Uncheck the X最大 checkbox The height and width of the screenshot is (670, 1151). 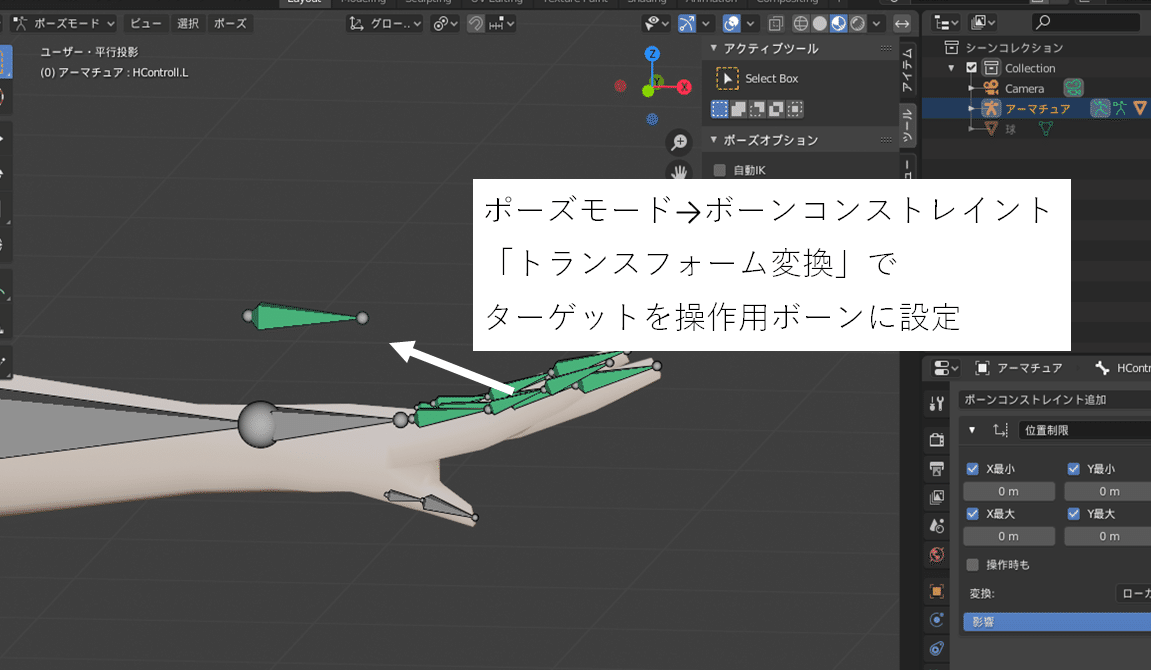pos(973,514)
